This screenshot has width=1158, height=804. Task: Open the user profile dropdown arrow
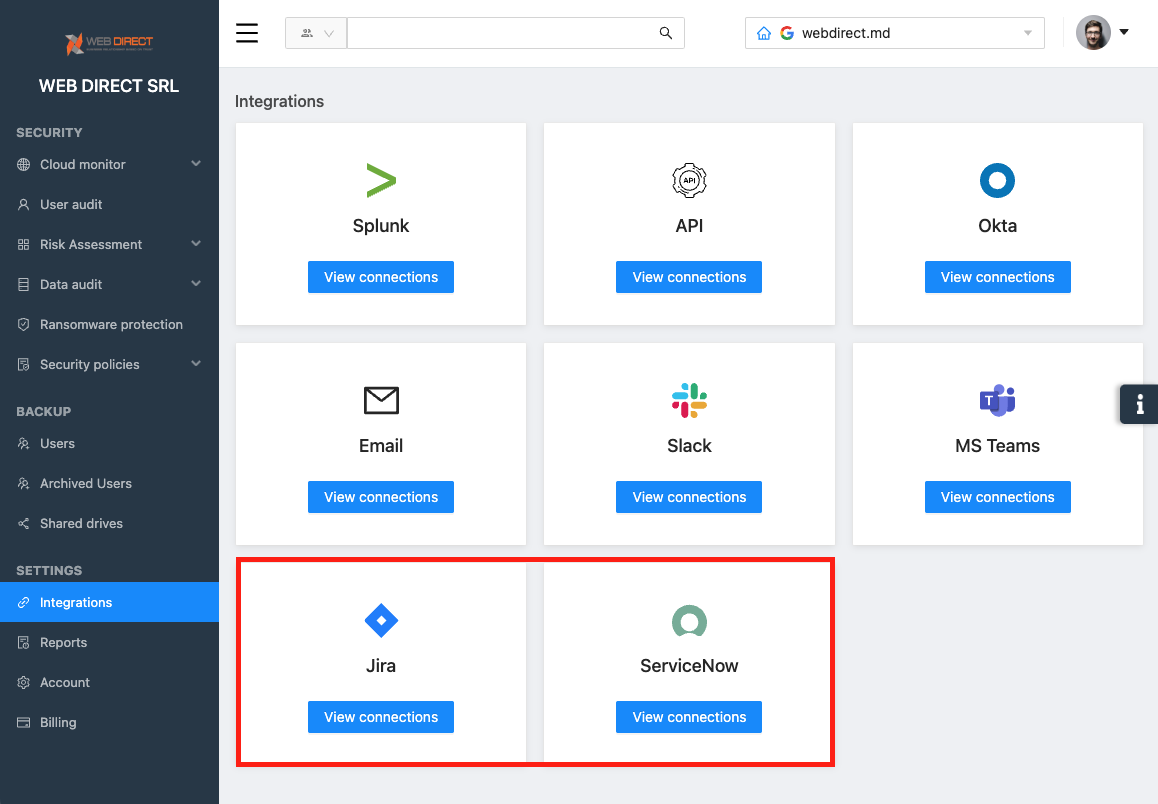(1124, 32)
